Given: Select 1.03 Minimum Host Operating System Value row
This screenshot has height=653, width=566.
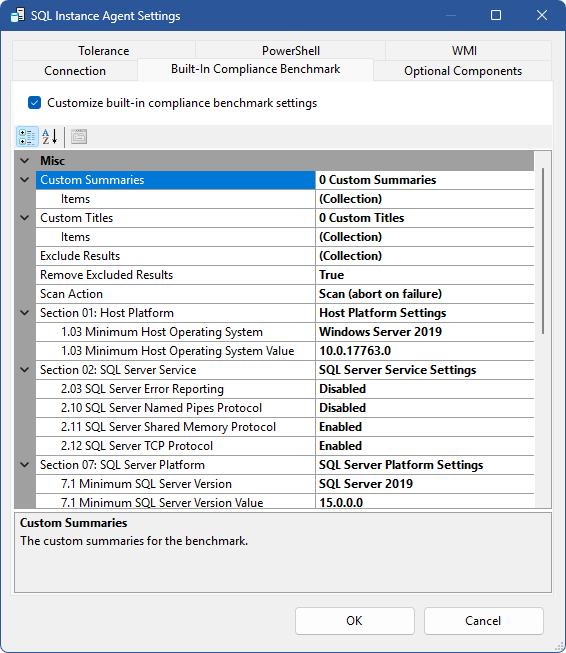Looking at the screenshot, I should (175, 351).
